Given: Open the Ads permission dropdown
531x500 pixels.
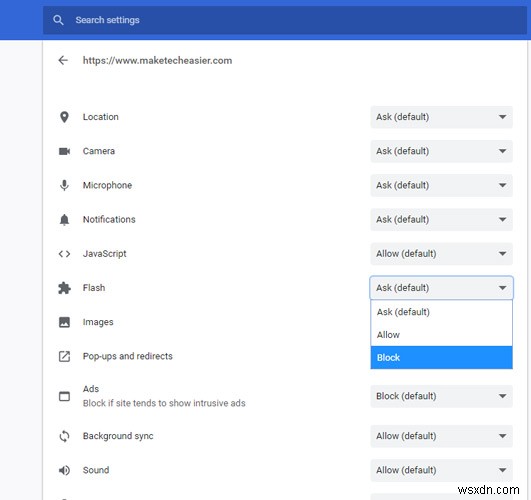Looking at the screenshot, I should 441,396.
